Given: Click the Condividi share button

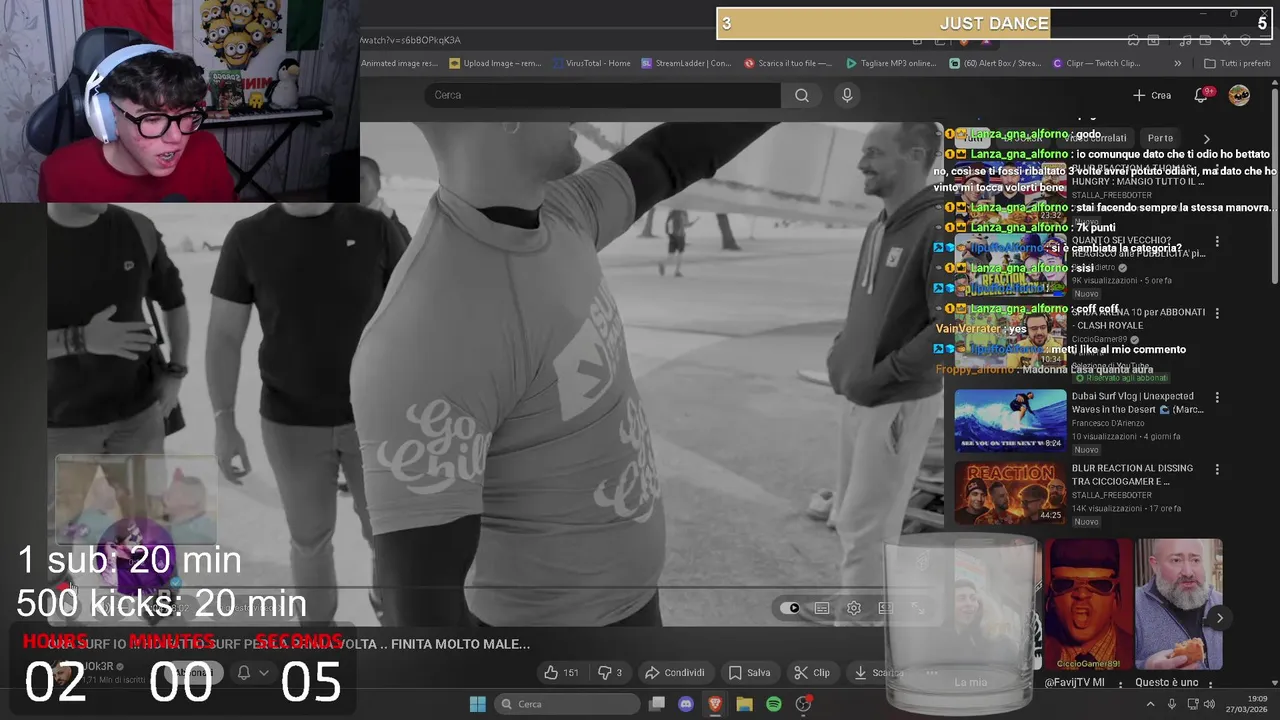Looking at the screenshot, I should click(x=676, y=673).
